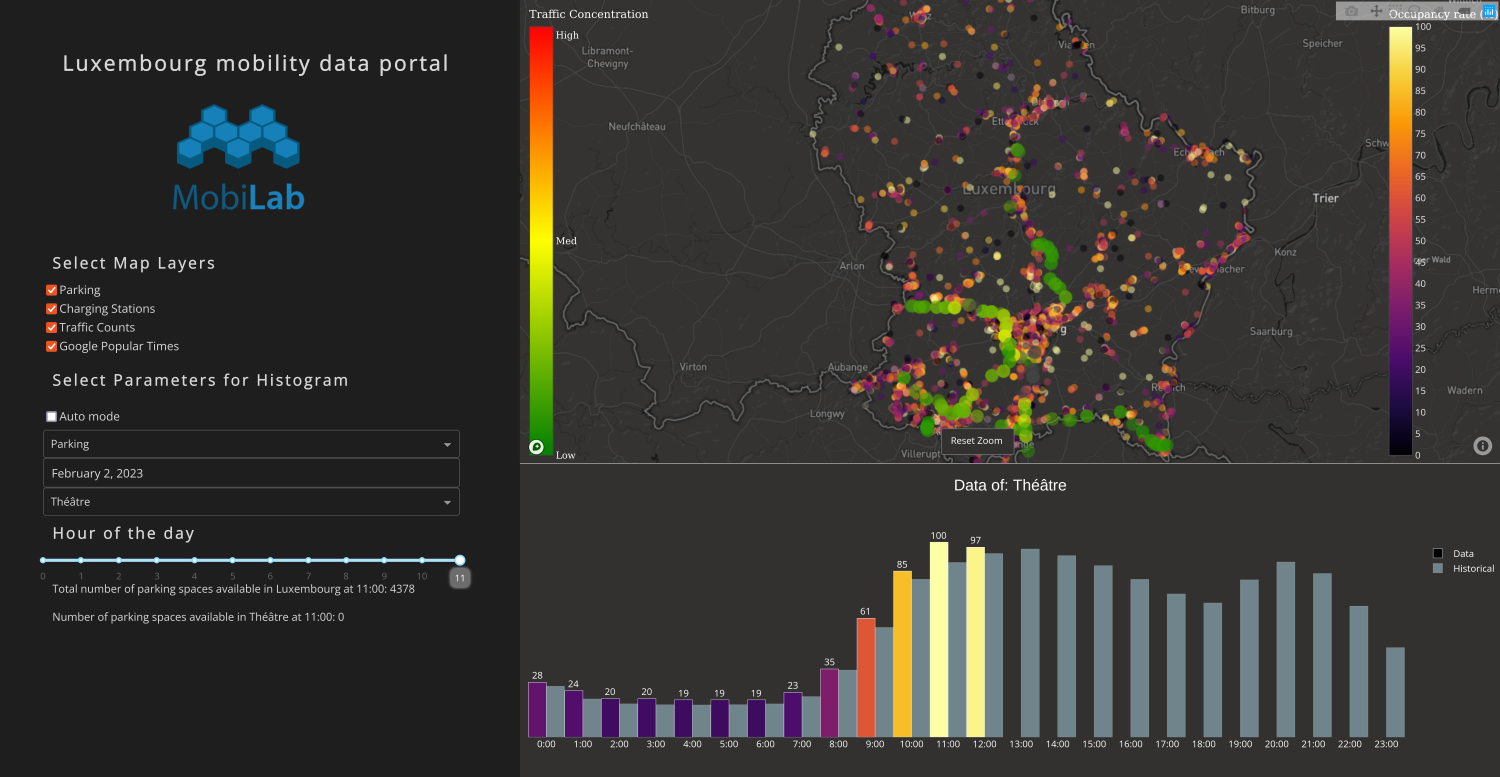Select the pan tool in map modebar
1500x777 pixels.
[1376, 11]
